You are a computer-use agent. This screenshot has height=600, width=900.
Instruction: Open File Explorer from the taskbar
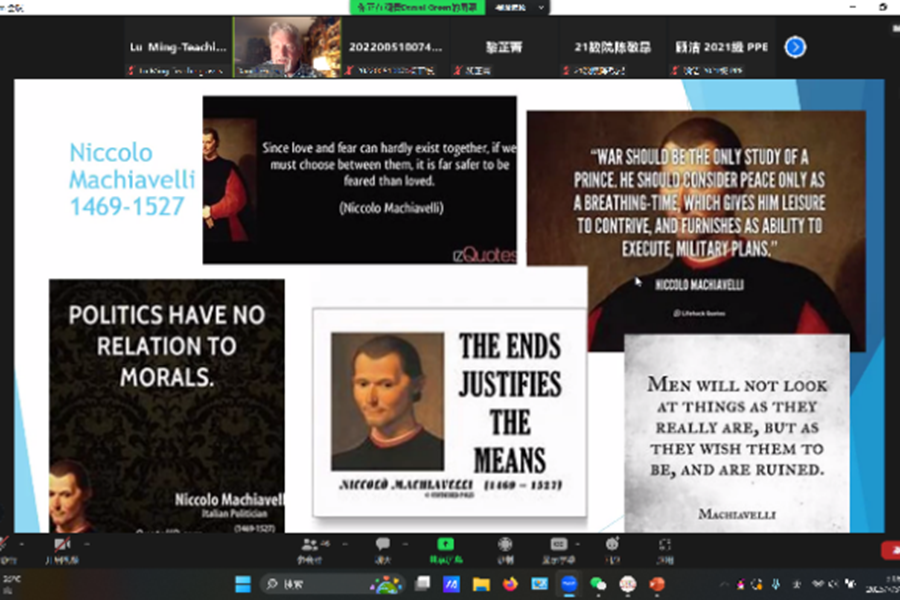point(481,584)
